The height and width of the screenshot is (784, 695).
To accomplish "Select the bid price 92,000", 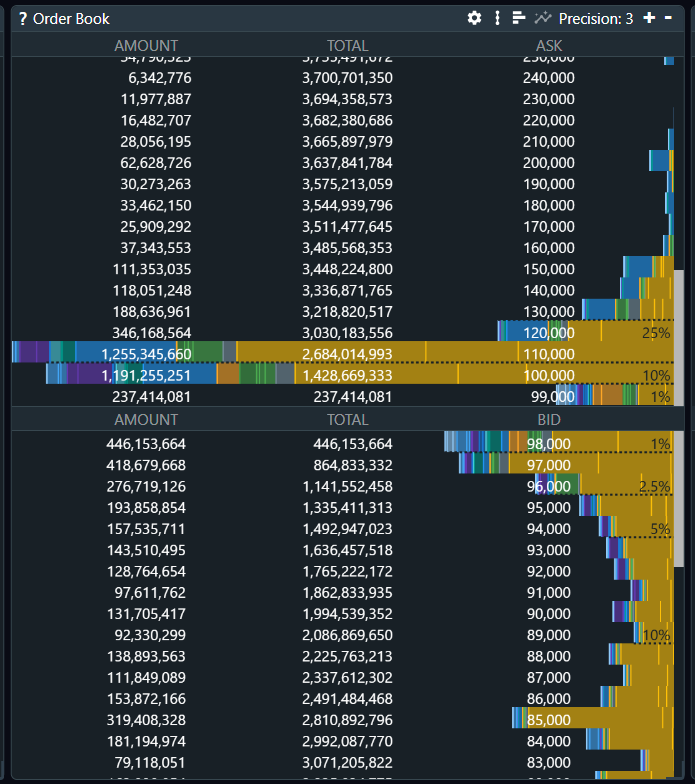I will 548,572.
